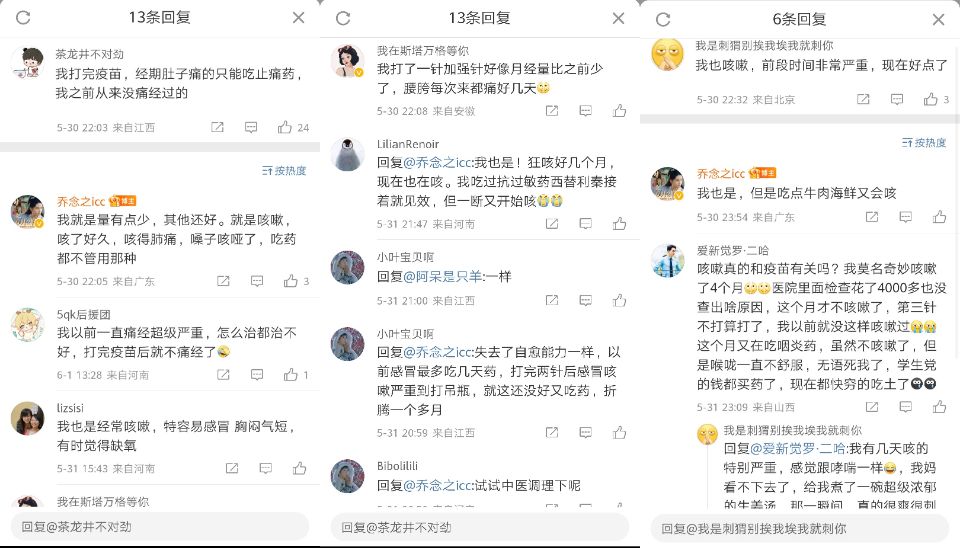Open the @乔念之icc mention in LilianRenoir's reply

click(x=437, y=162)
